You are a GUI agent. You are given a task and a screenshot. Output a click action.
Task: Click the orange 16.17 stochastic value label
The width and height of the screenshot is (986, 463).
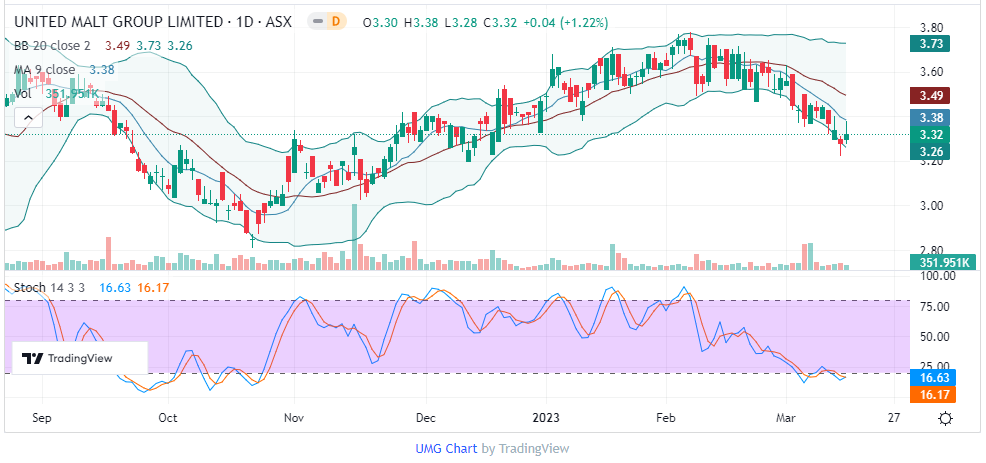(x=932, y=395)
